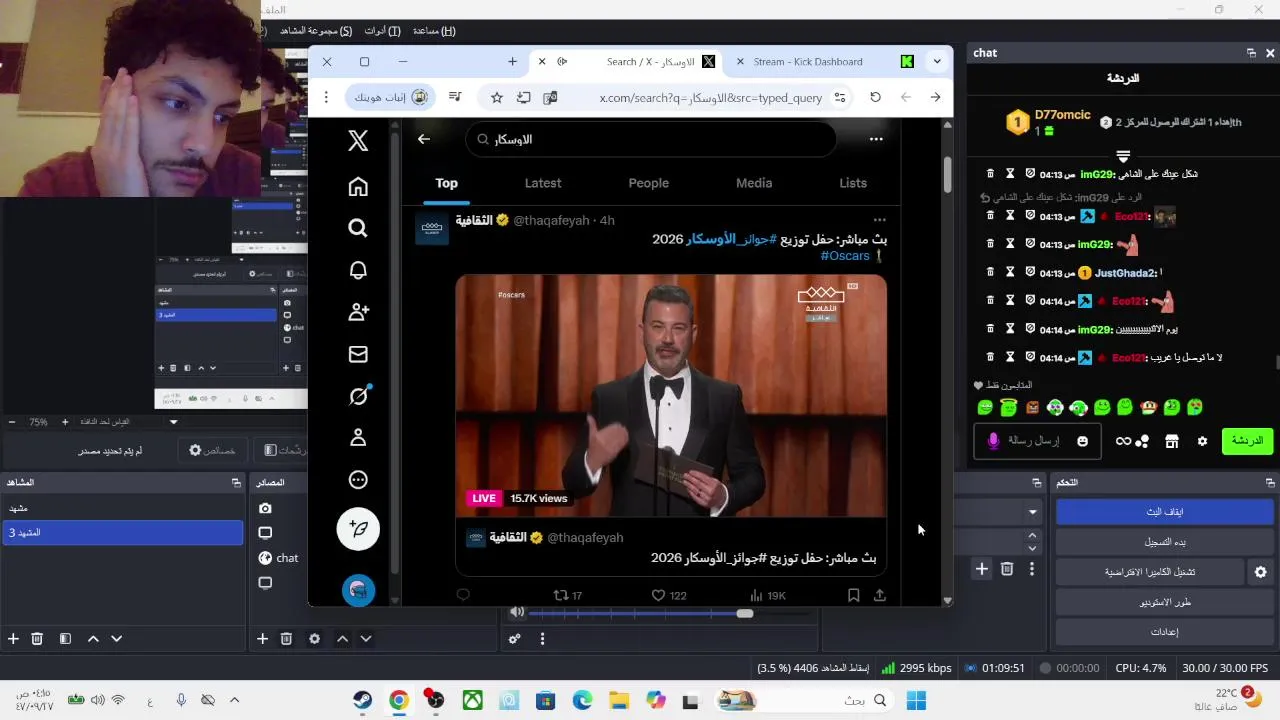This screenshot has height=720, width=1280.
Task: Share the Oscars live tweet
Action: [x=880, y=595]
